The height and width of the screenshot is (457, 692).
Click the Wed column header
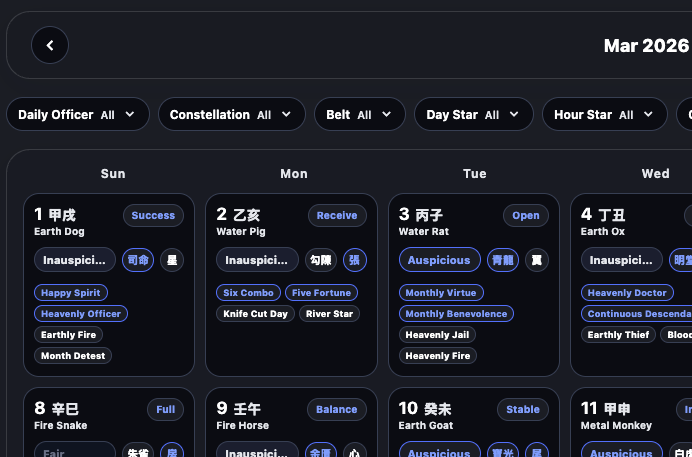point(655,173)
